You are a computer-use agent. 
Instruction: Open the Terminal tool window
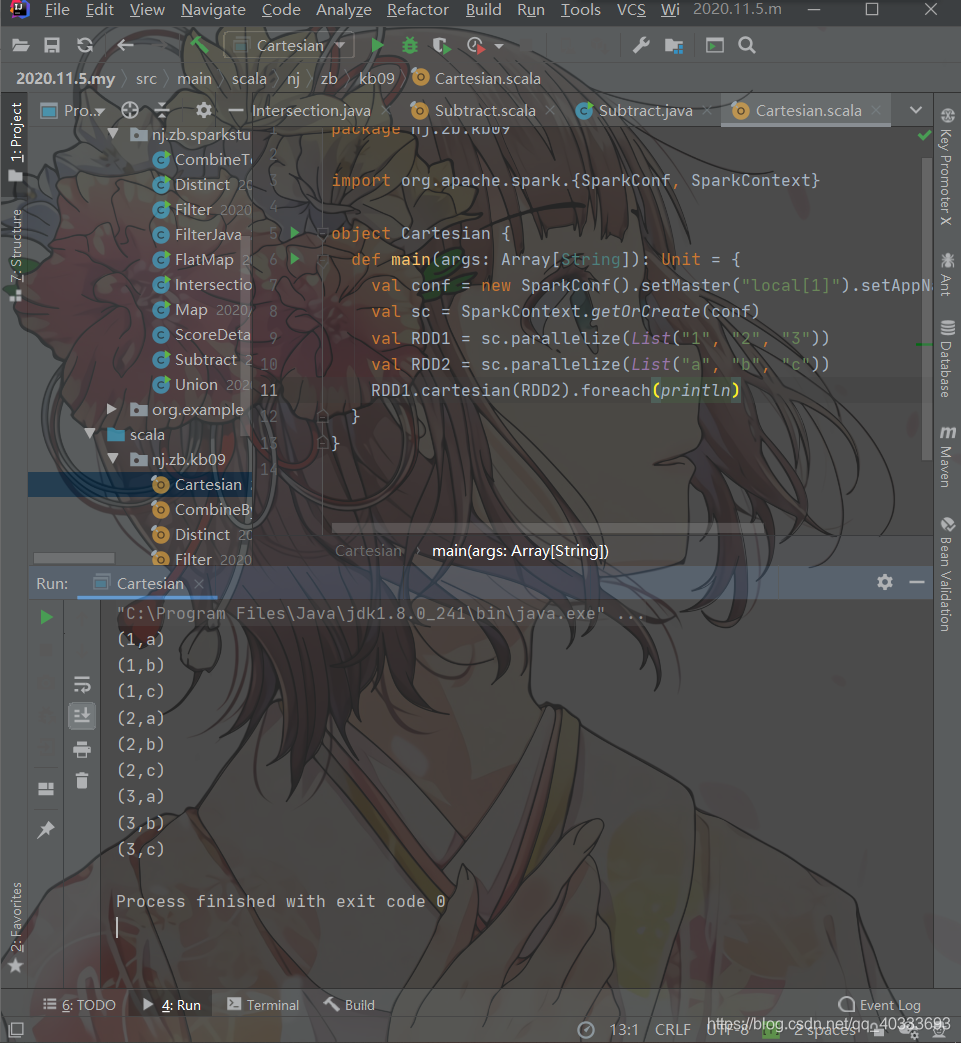tap(263, 1005)
